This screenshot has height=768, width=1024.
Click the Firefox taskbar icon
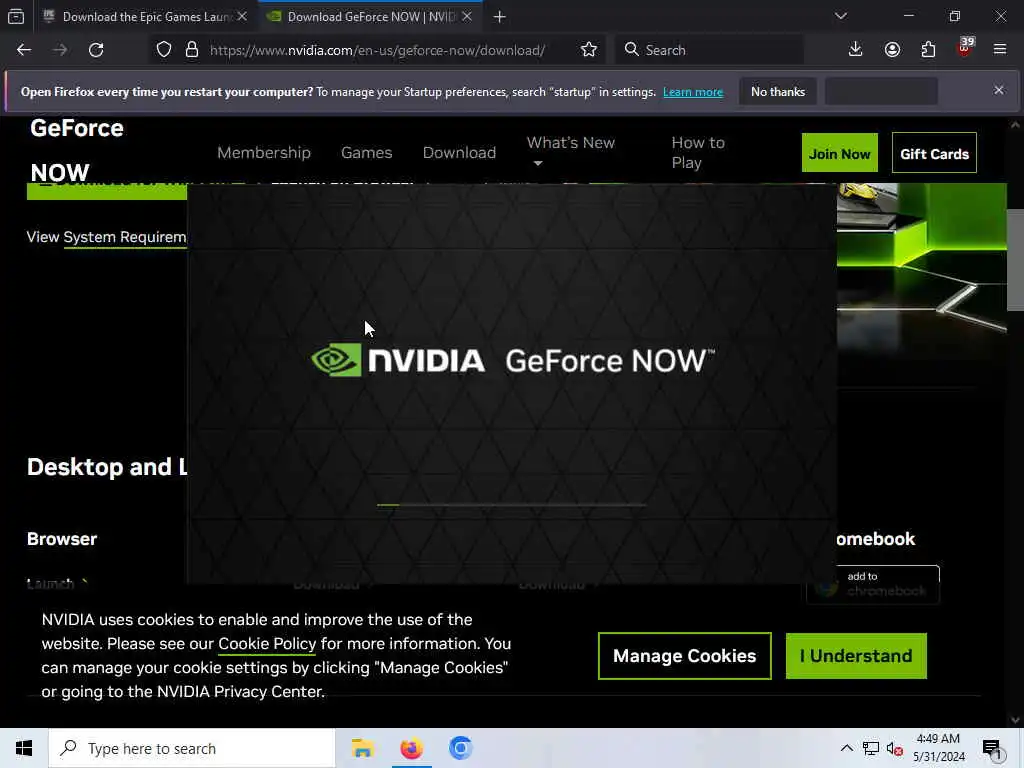click(x=411, y=748)
